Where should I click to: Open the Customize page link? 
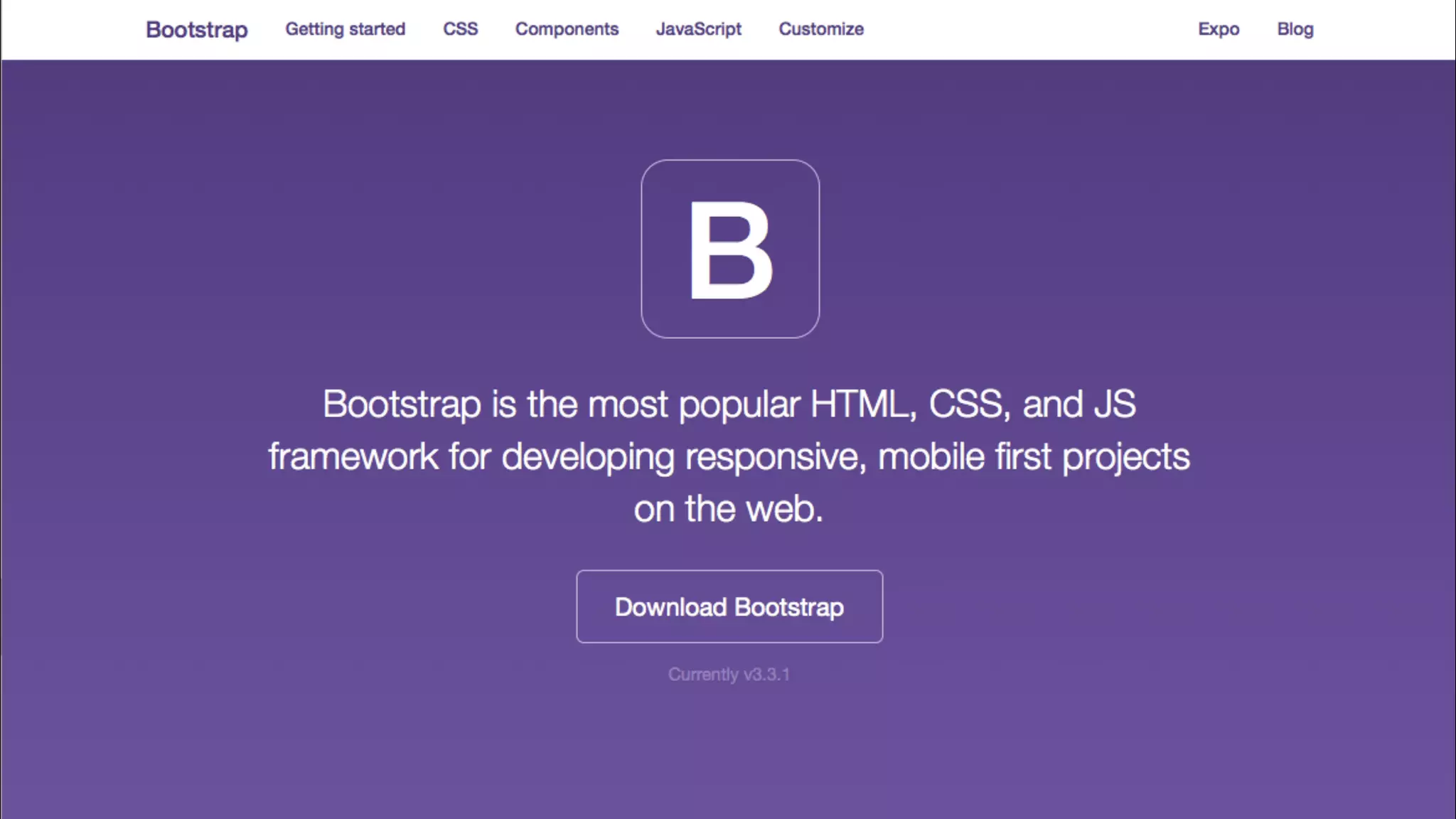click(x=820, y=29)
